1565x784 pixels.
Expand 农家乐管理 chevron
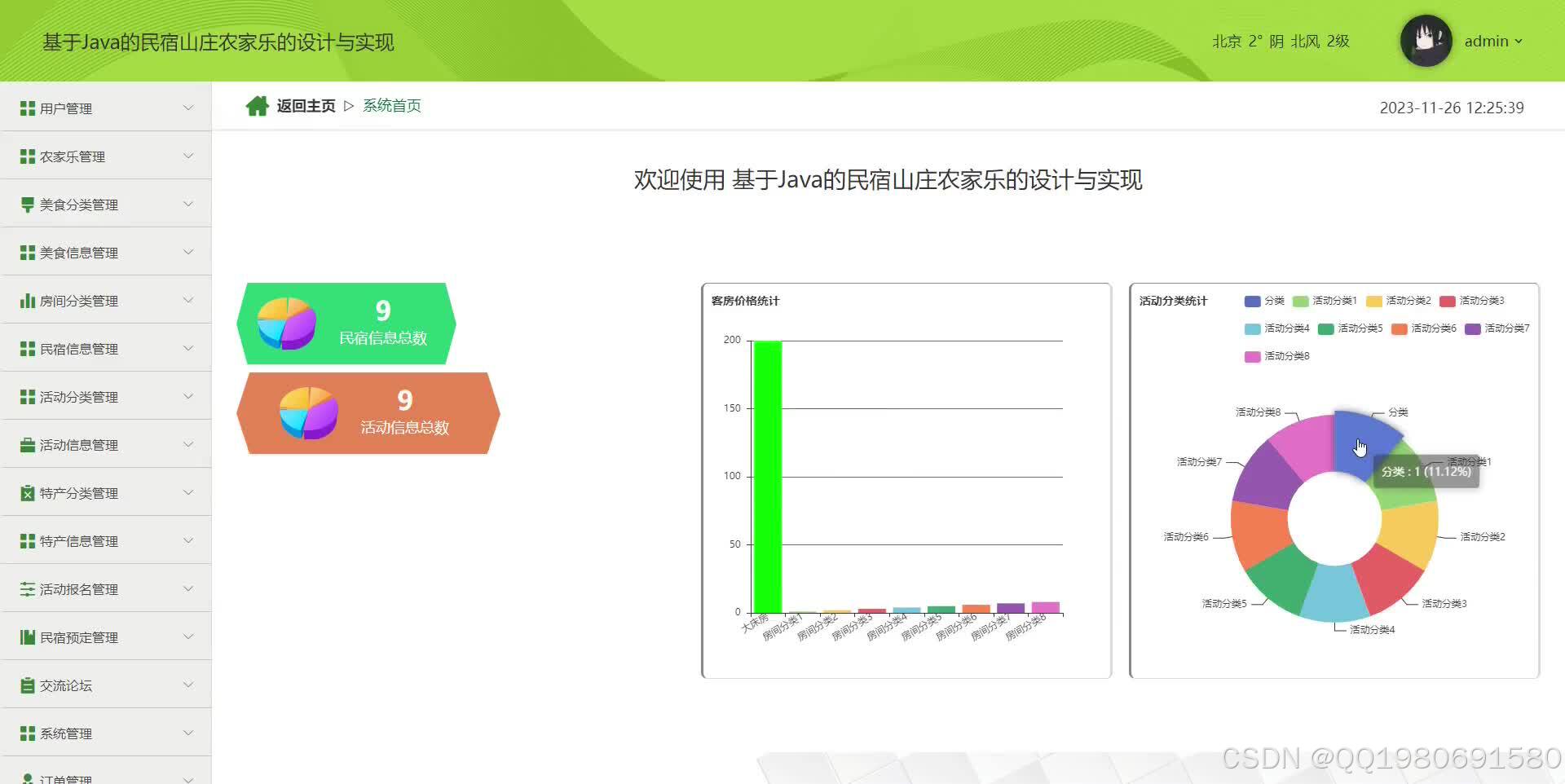pyautogui.click(x=188, y=156)
